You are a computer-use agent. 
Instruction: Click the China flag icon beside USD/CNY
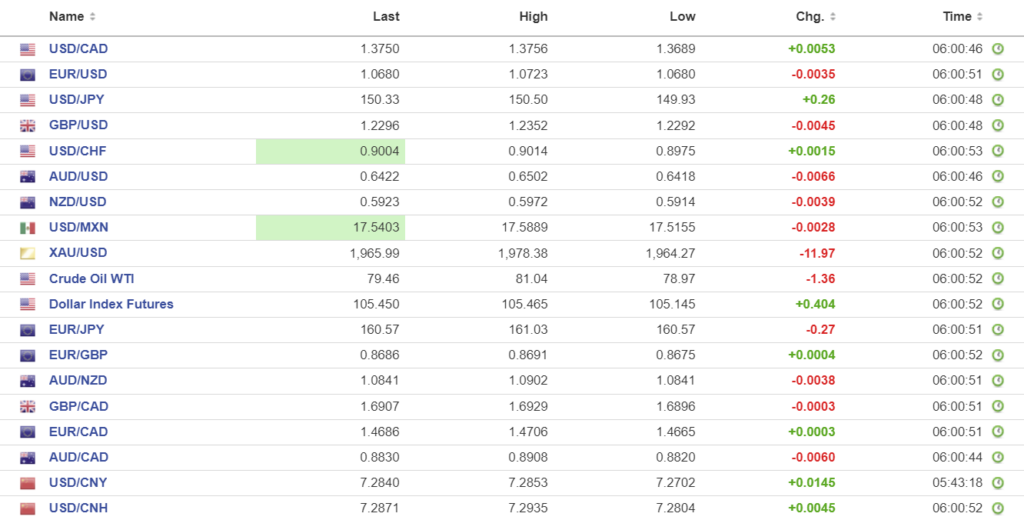click(x=28, y=483)
